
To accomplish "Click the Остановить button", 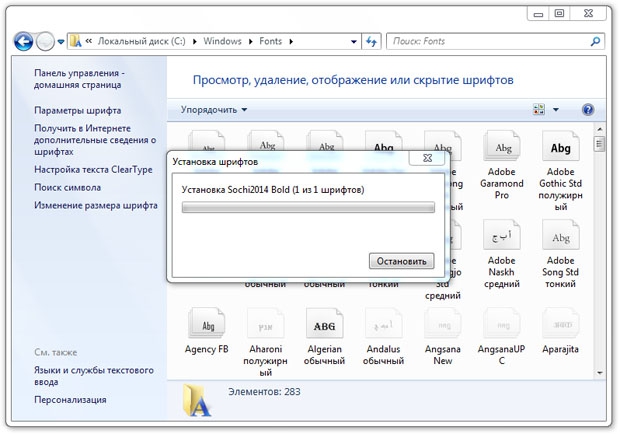I will (x=401, y=261).
